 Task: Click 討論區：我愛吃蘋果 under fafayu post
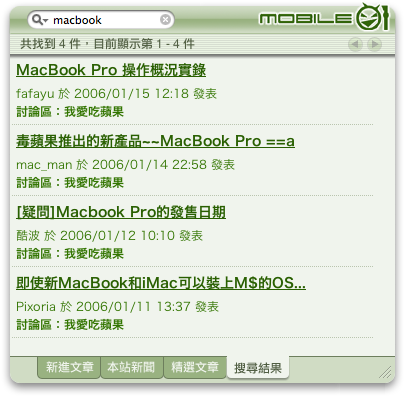pos(70,111)
